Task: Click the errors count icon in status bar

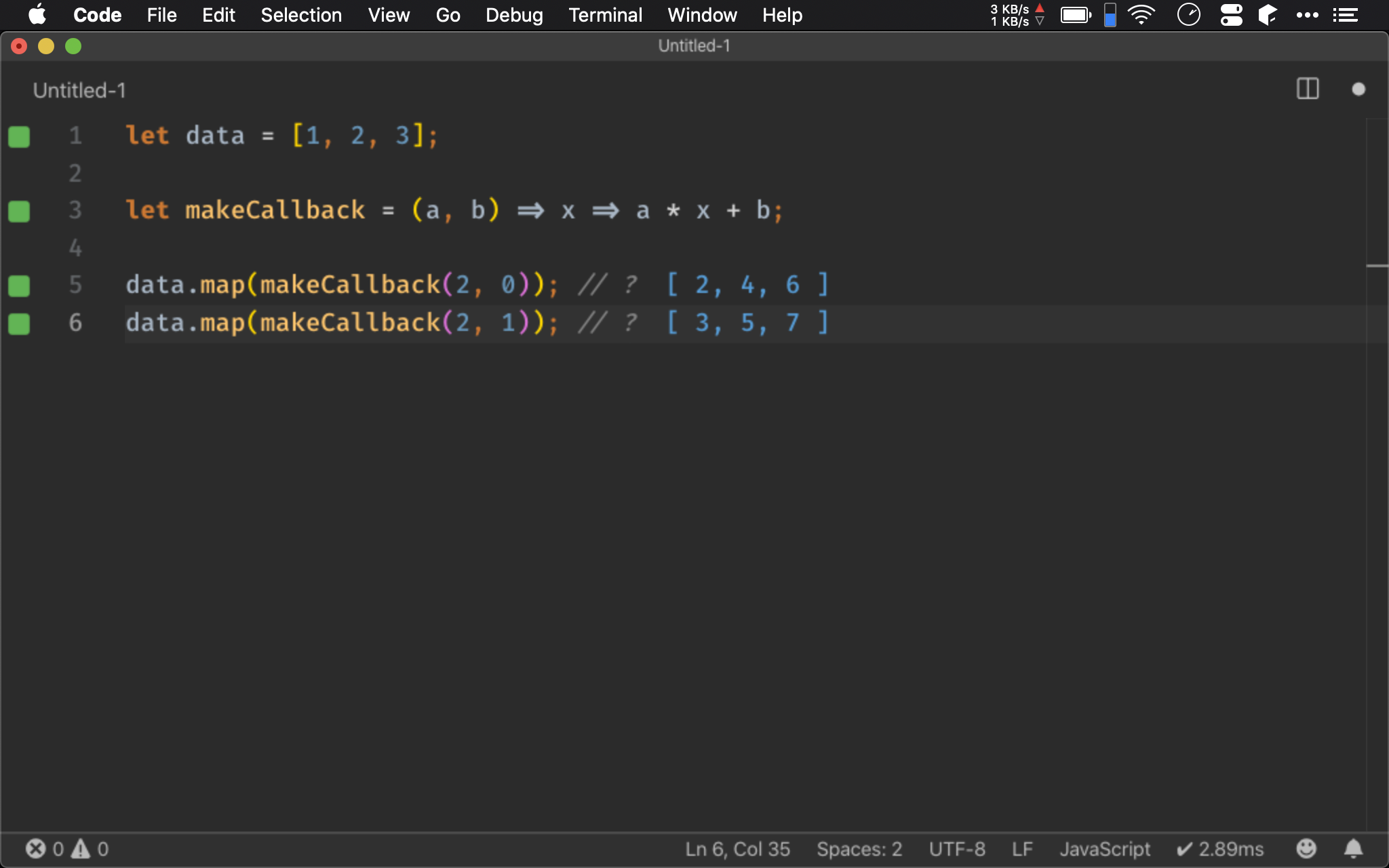Action: (x=36, y=848)
